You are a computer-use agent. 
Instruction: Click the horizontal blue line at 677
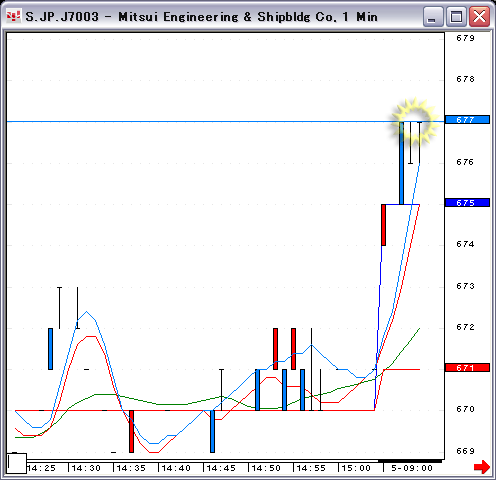pos(200,122)
